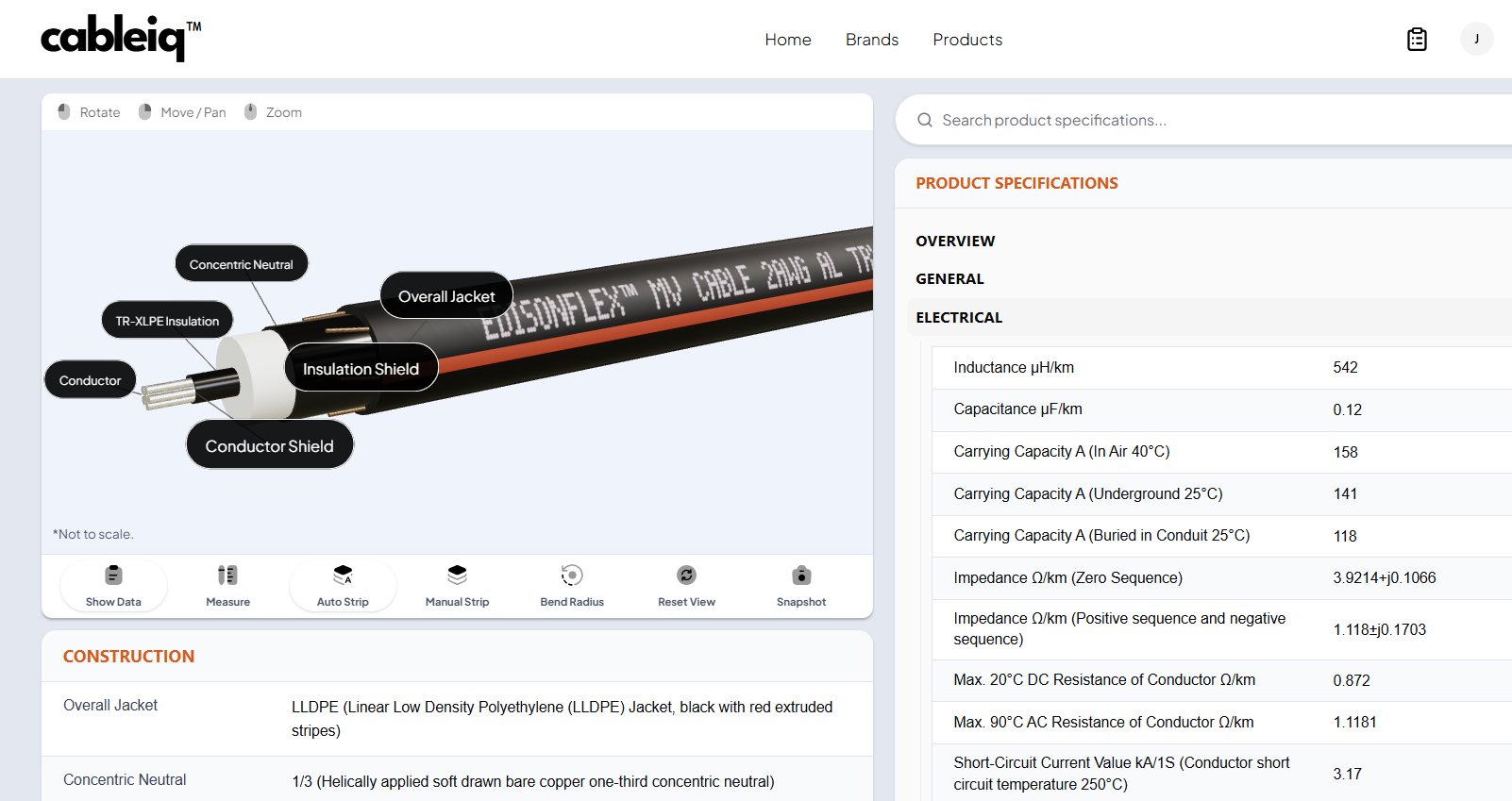The width and height of the screenshot is (1512, 801).
Task: Select the Manual Strip tool
Action: (x=457, y=586)
